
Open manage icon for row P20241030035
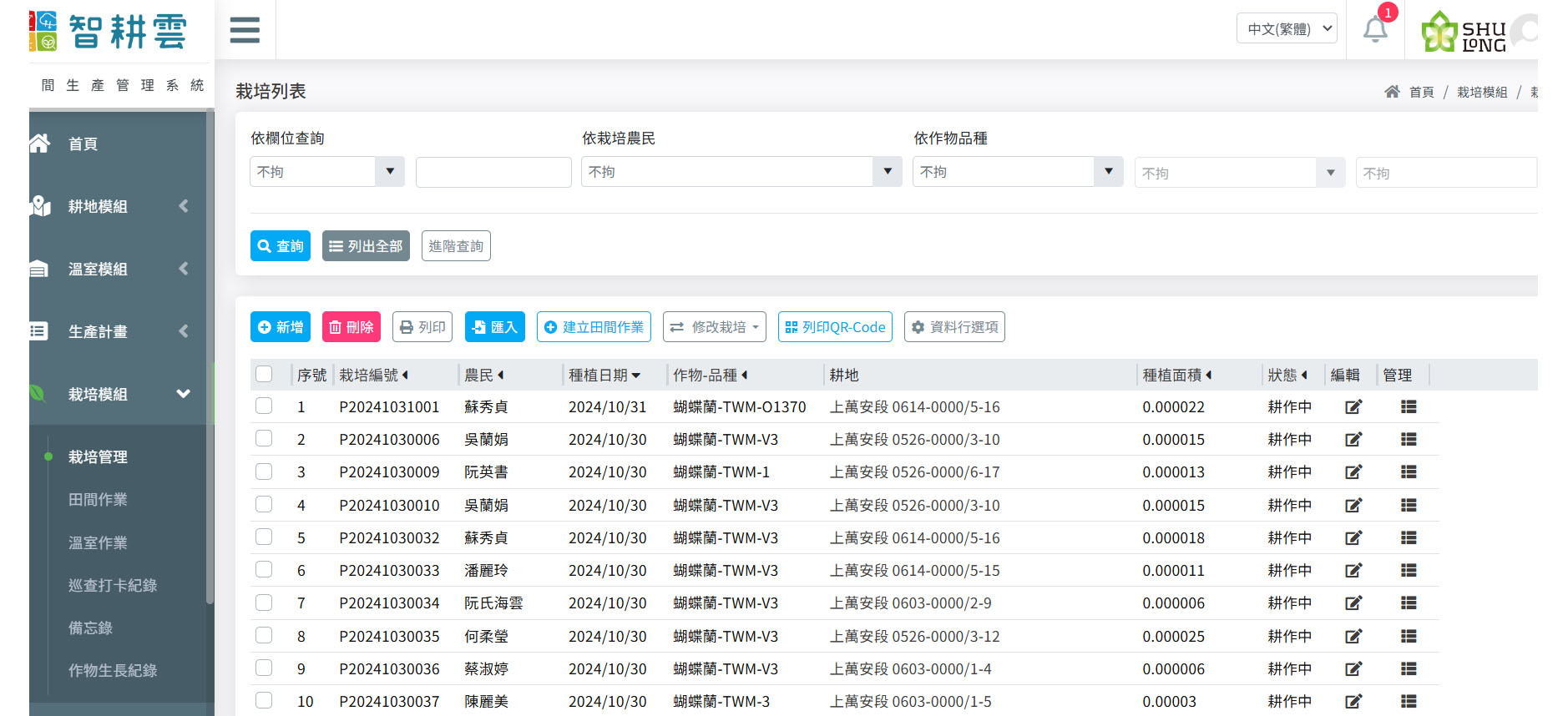[x=1409, y=637]
